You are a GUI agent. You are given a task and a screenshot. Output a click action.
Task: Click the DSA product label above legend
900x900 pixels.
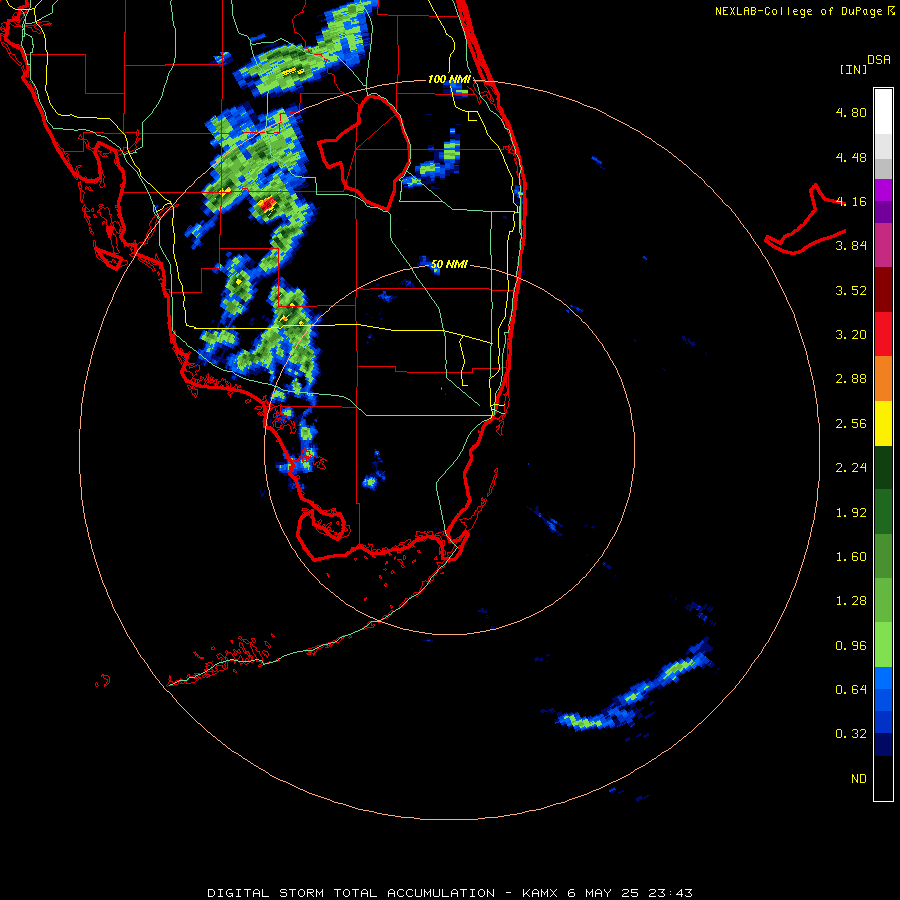(879, 59)
